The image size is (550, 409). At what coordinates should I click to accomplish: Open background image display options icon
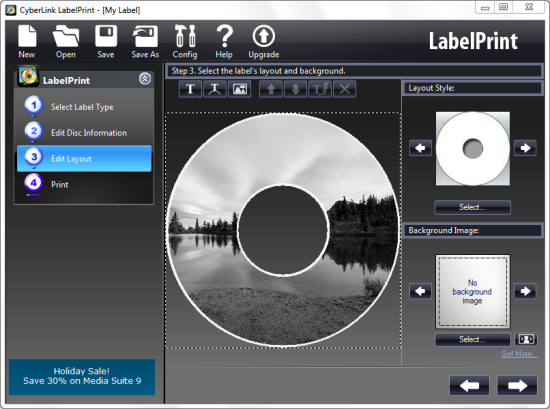pos(526,339)
